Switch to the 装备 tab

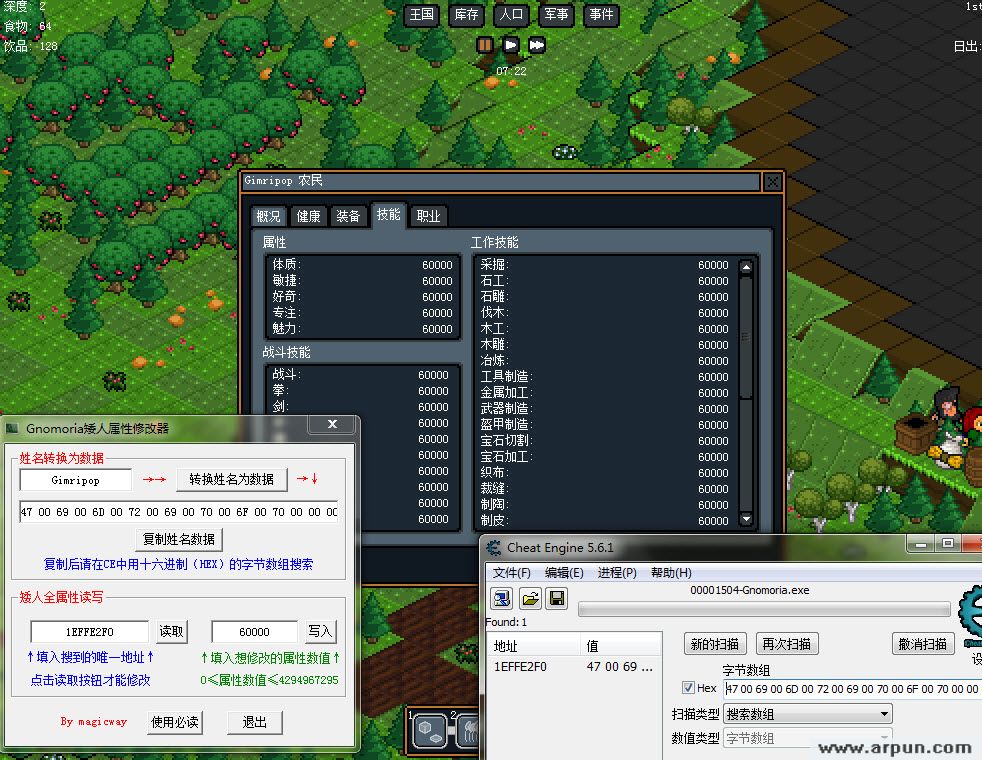tap(348, 216)
